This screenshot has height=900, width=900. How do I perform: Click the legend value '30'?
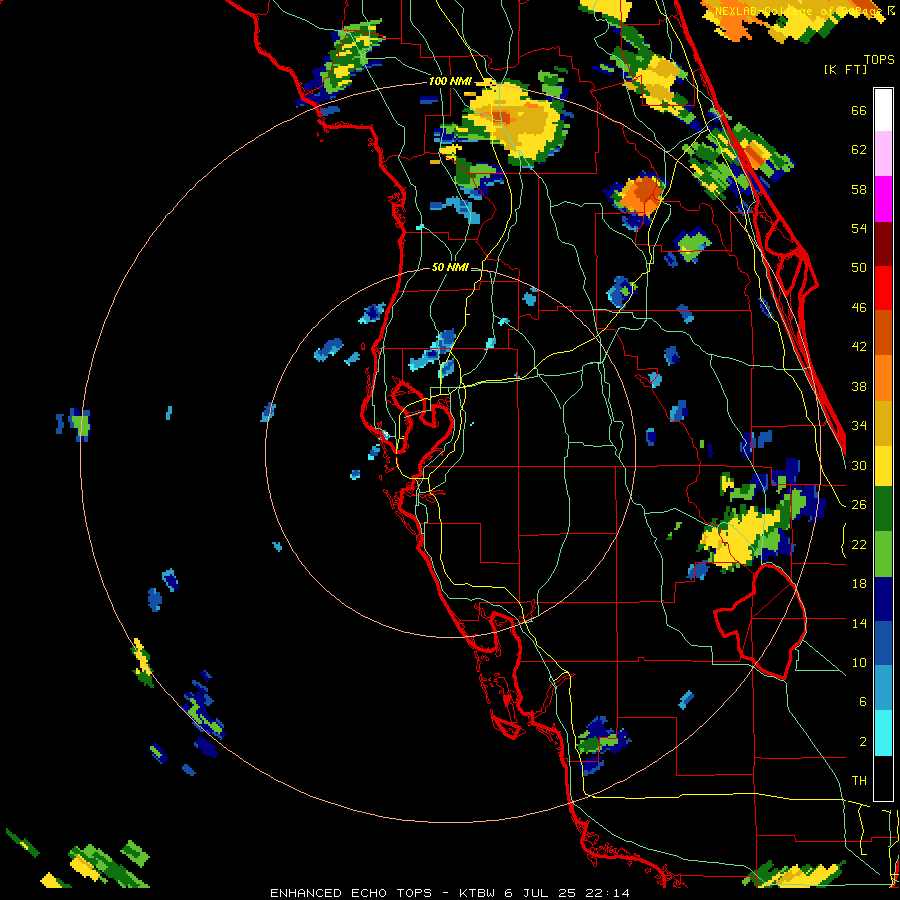click(x=859, y=465)
